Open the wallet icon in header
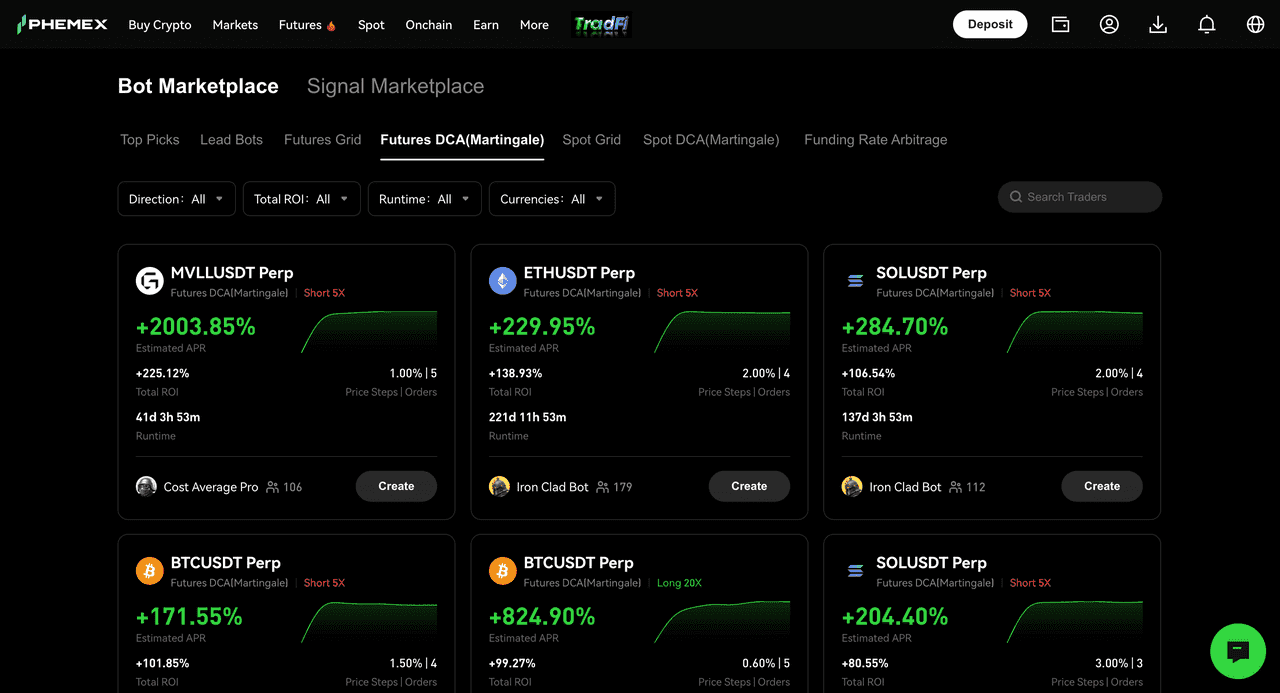The image size is (1280, 693). 1060,24
